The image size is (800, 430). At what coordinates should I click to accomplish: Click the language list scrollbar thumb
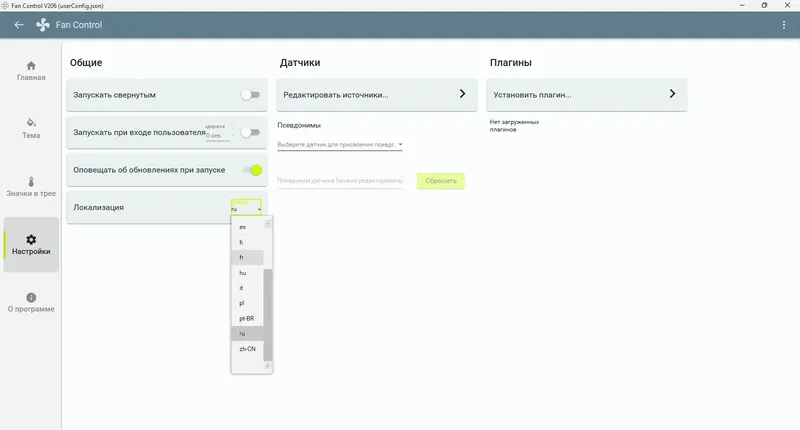point(267,315)
